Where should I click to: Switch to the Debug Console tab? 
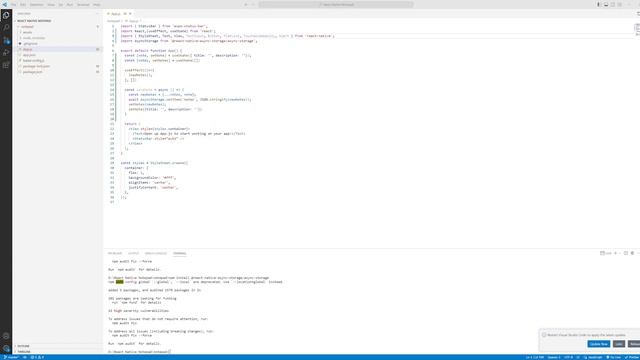pyautogui.click(x=156, y=253)
